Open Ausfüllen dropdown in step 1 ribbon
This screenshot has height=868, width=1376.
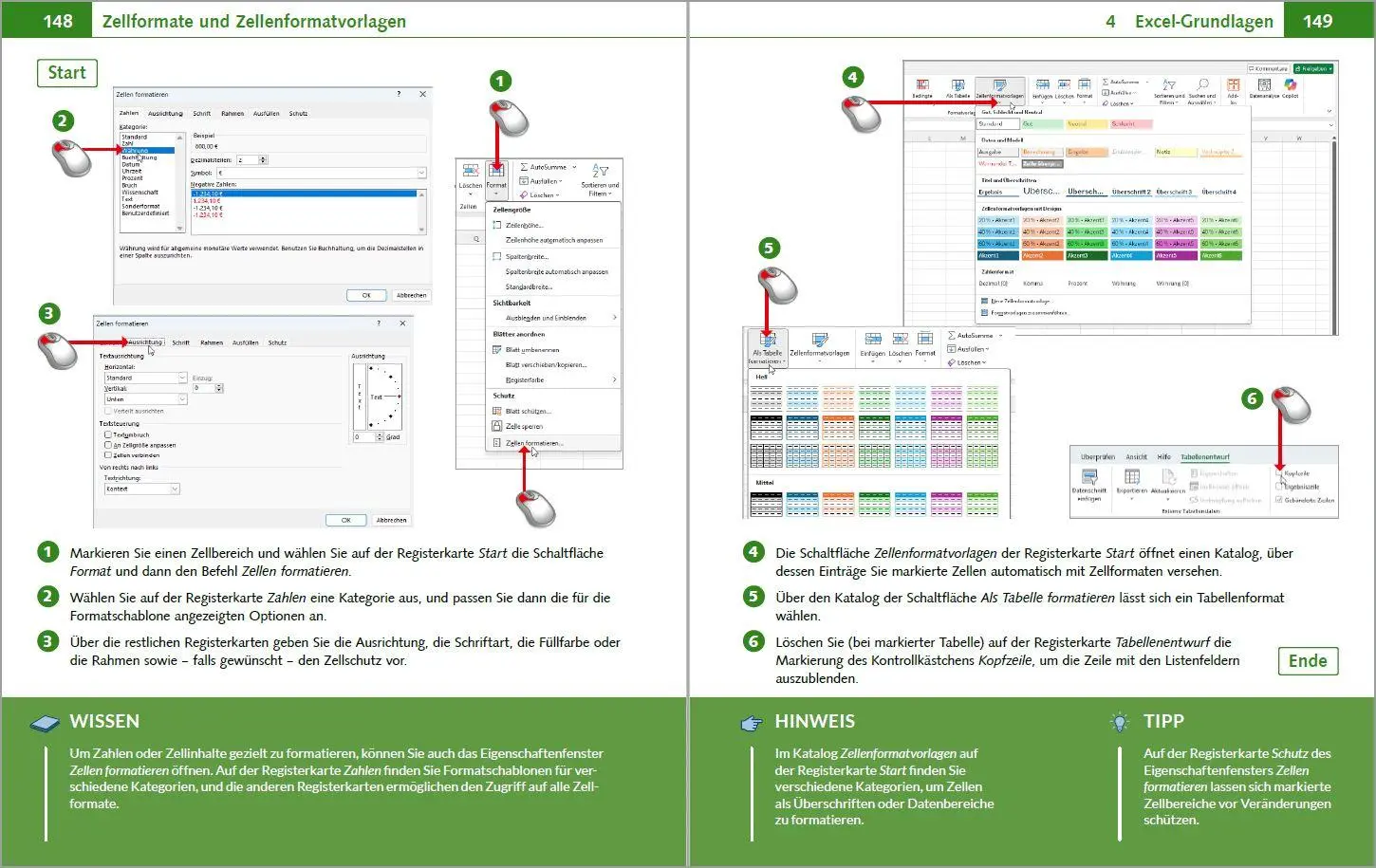[x=542, y=180]
